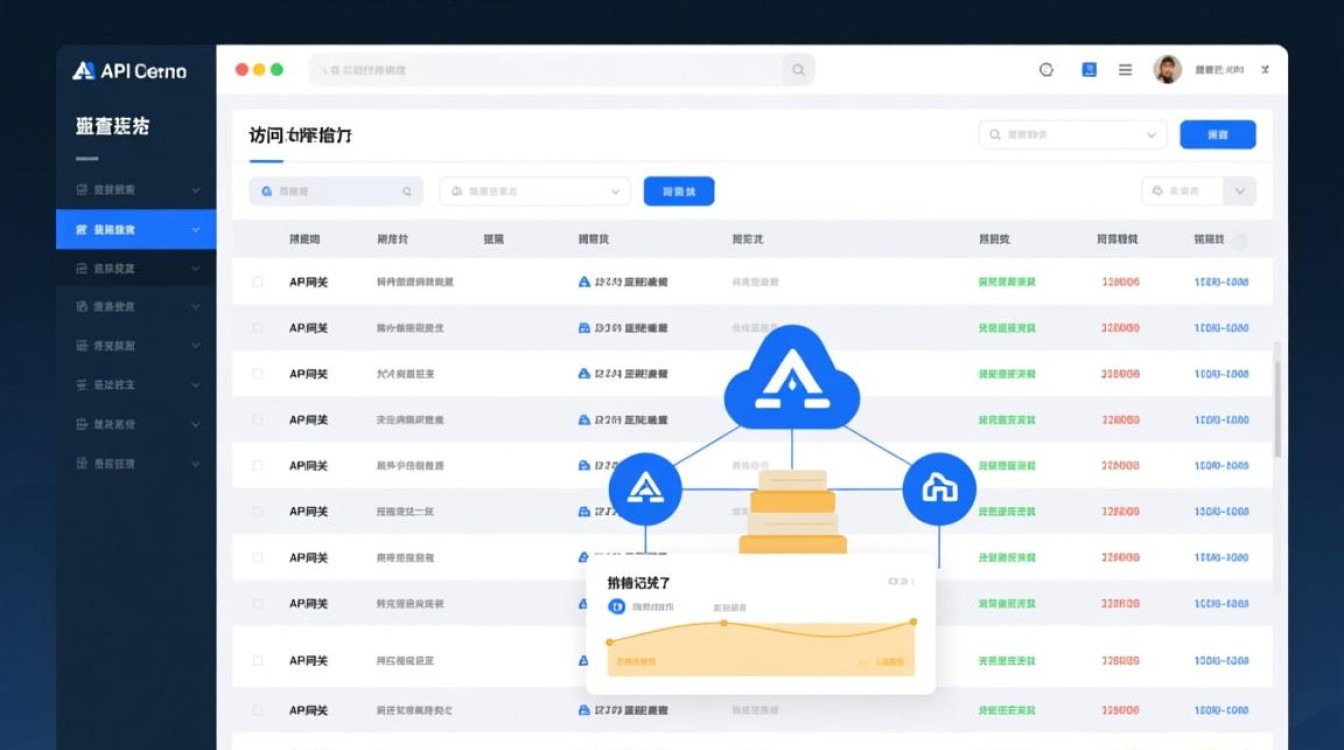Click the API Cerno logo in sidebar
The width and height of the screenshot is (1344, 750).
click(x=129, y=71)
